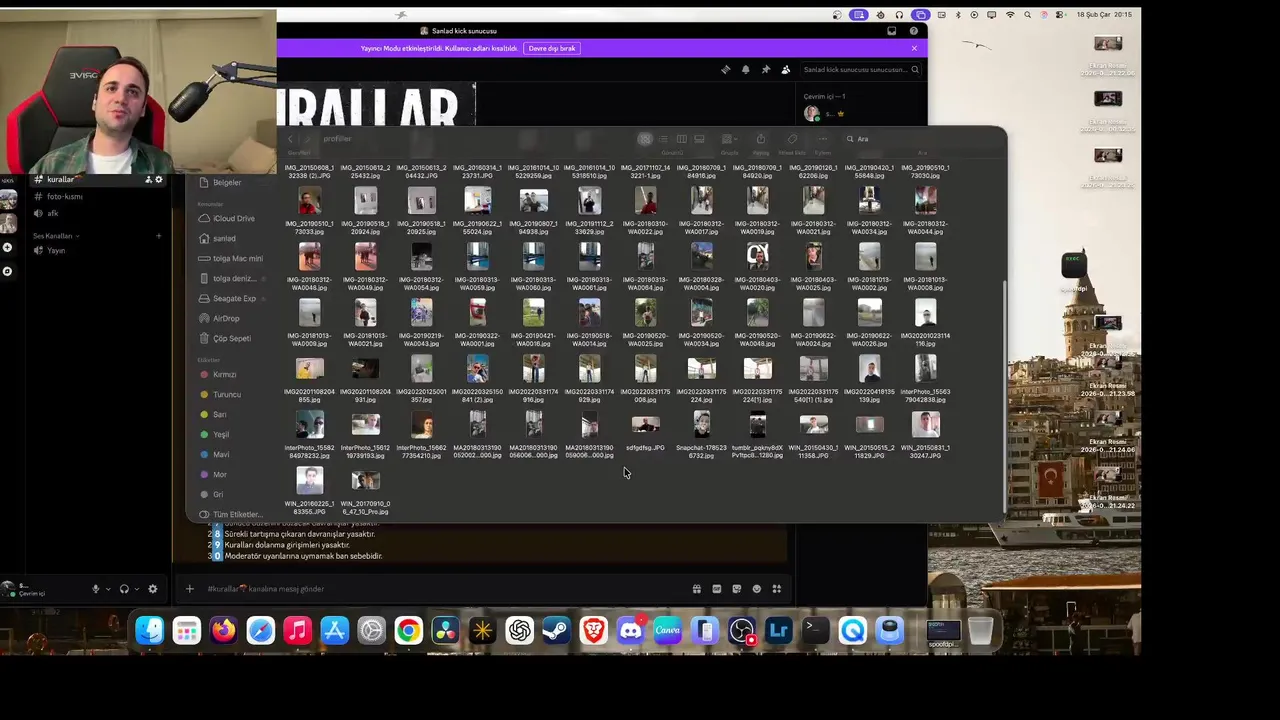Filter by the Mavi blue tag
This screenshot has height=720, width=1280.
coord(221,454)
